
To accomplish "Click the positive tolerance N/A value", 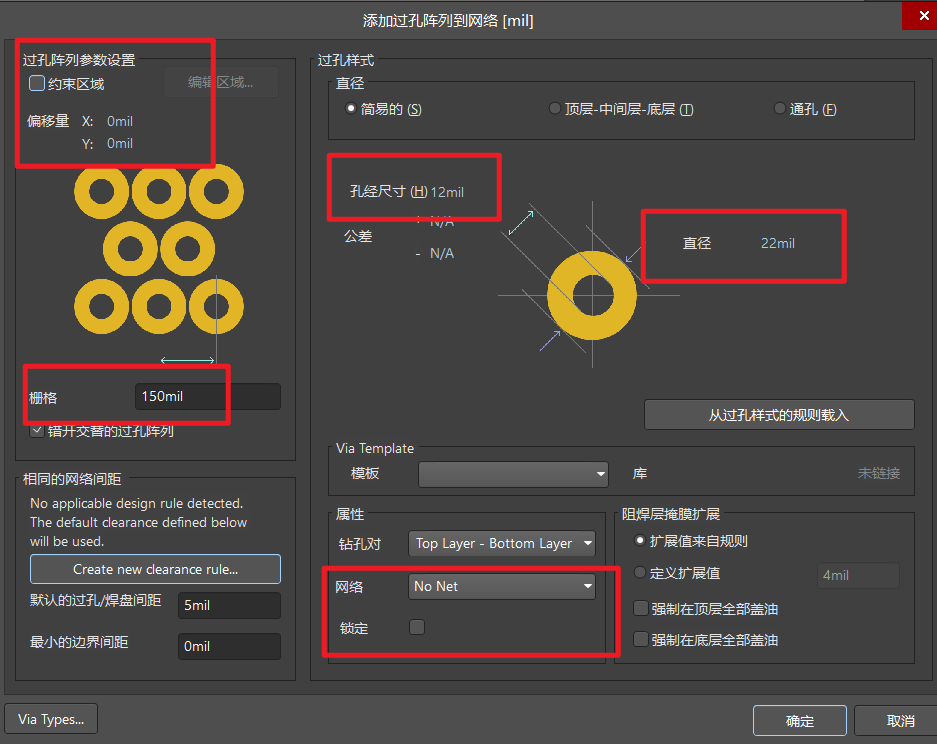I will tap(442, 222).
